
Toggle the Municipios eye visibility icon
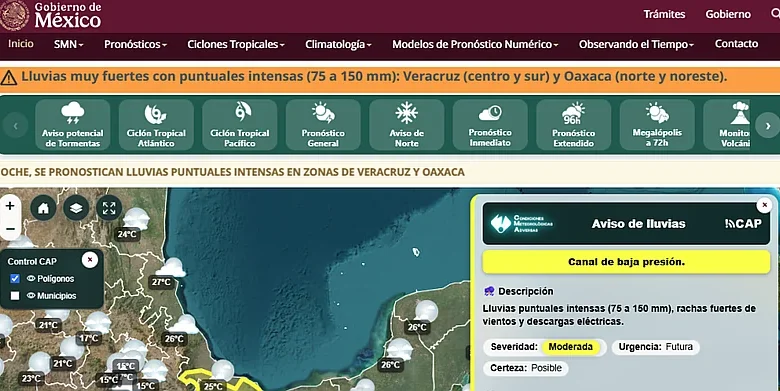pyautogui.click(x=31, y=295)
